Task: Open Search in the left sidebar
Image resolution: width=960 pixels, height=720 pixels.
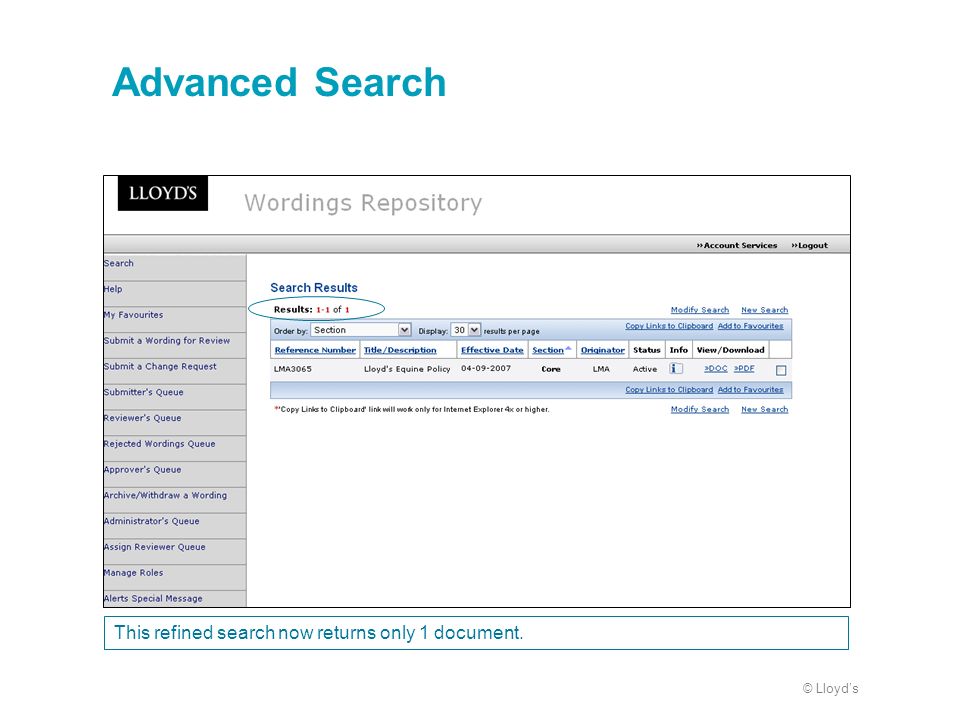Action: tap(118, 263)
